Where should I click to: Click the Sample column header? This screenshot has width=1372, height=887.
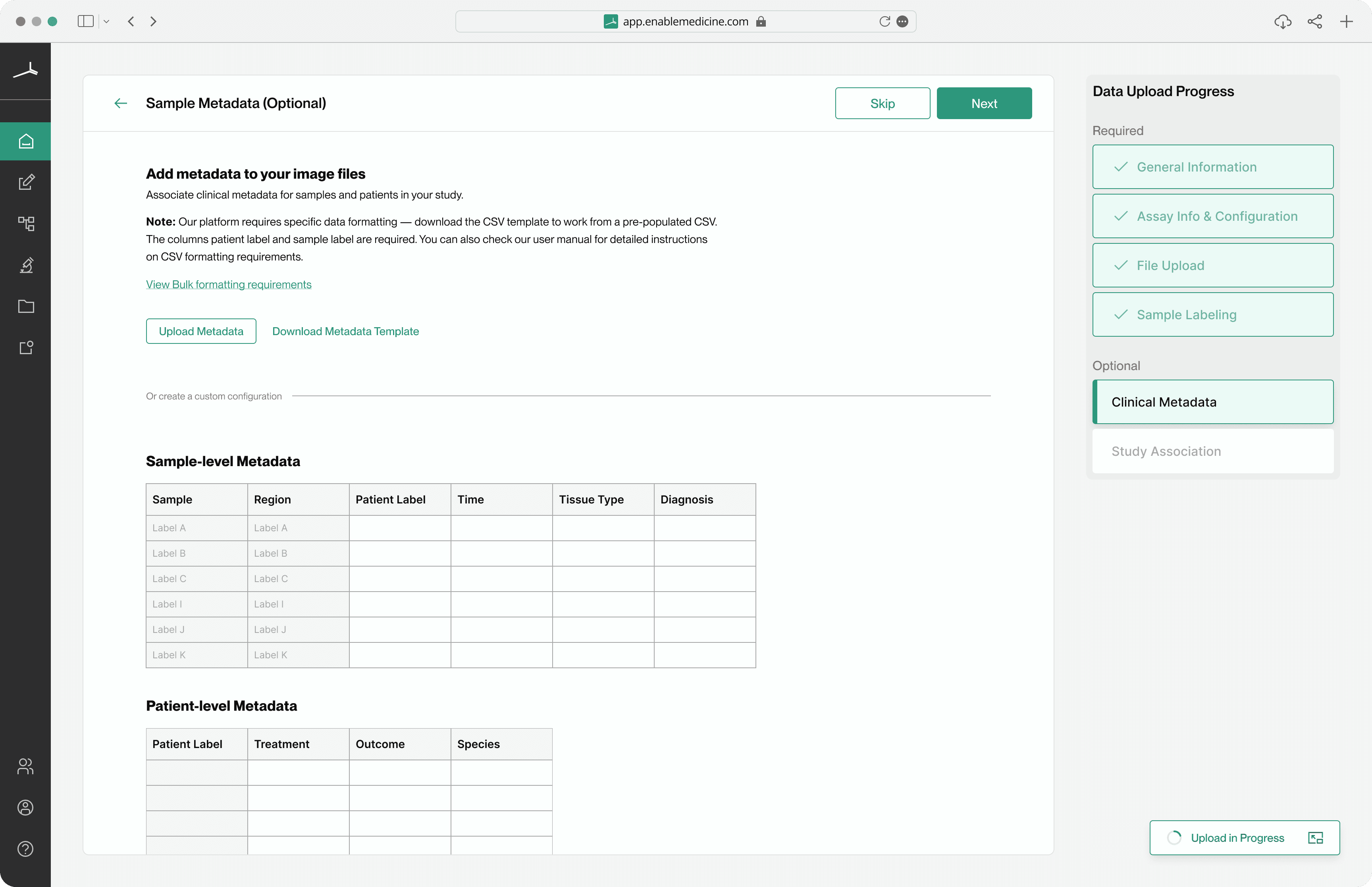coord(197,499)
